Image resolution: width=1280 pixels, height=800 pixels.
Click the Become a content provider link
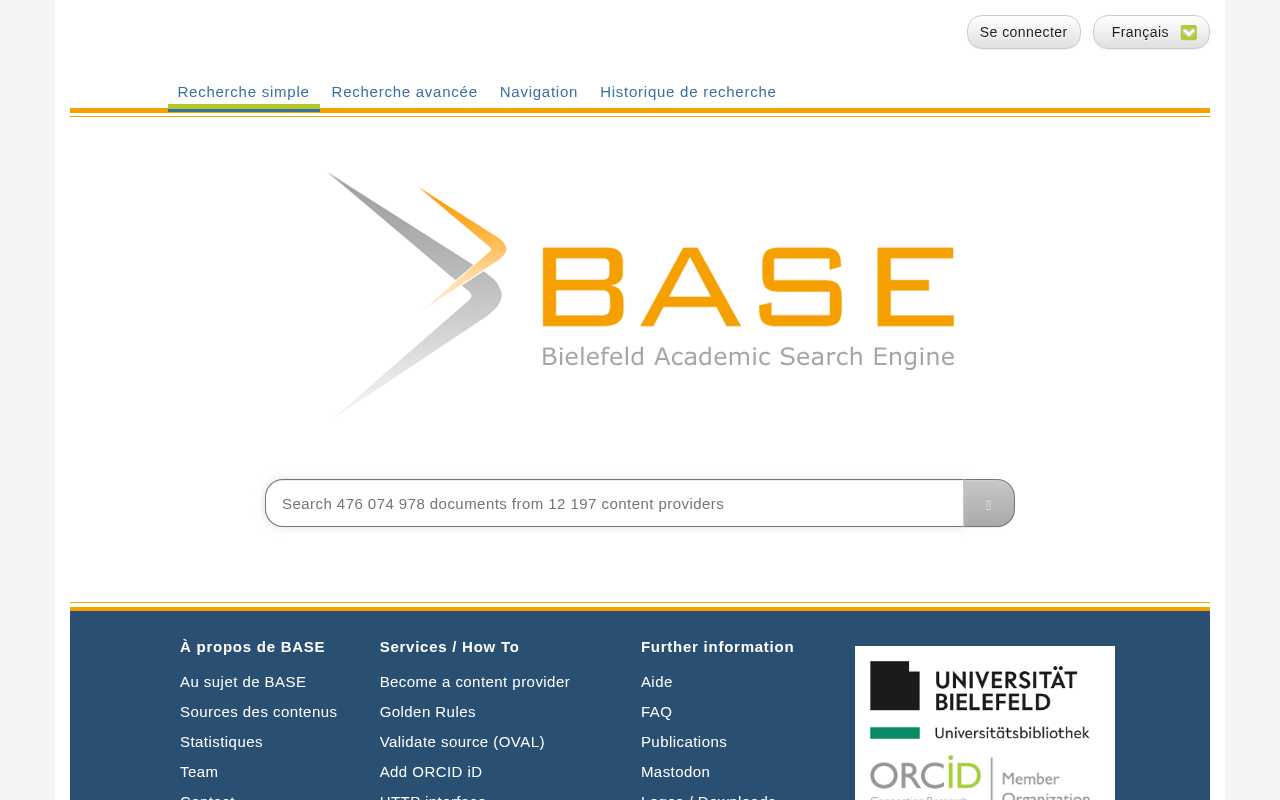click(474, 681)
